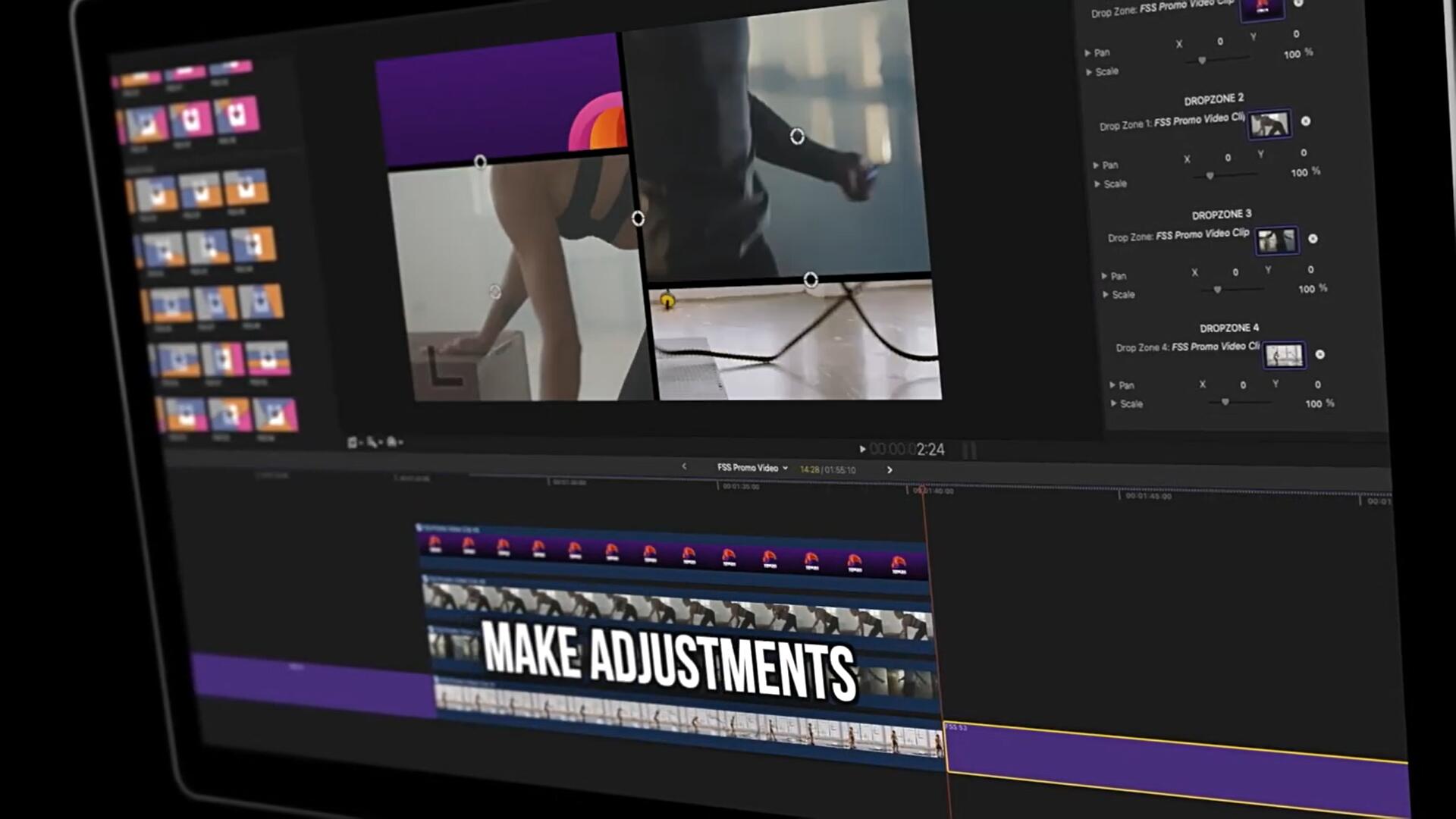Open the FSS Promo Video timeline dropdown
1456x819 pixels.
pos(752,468)
